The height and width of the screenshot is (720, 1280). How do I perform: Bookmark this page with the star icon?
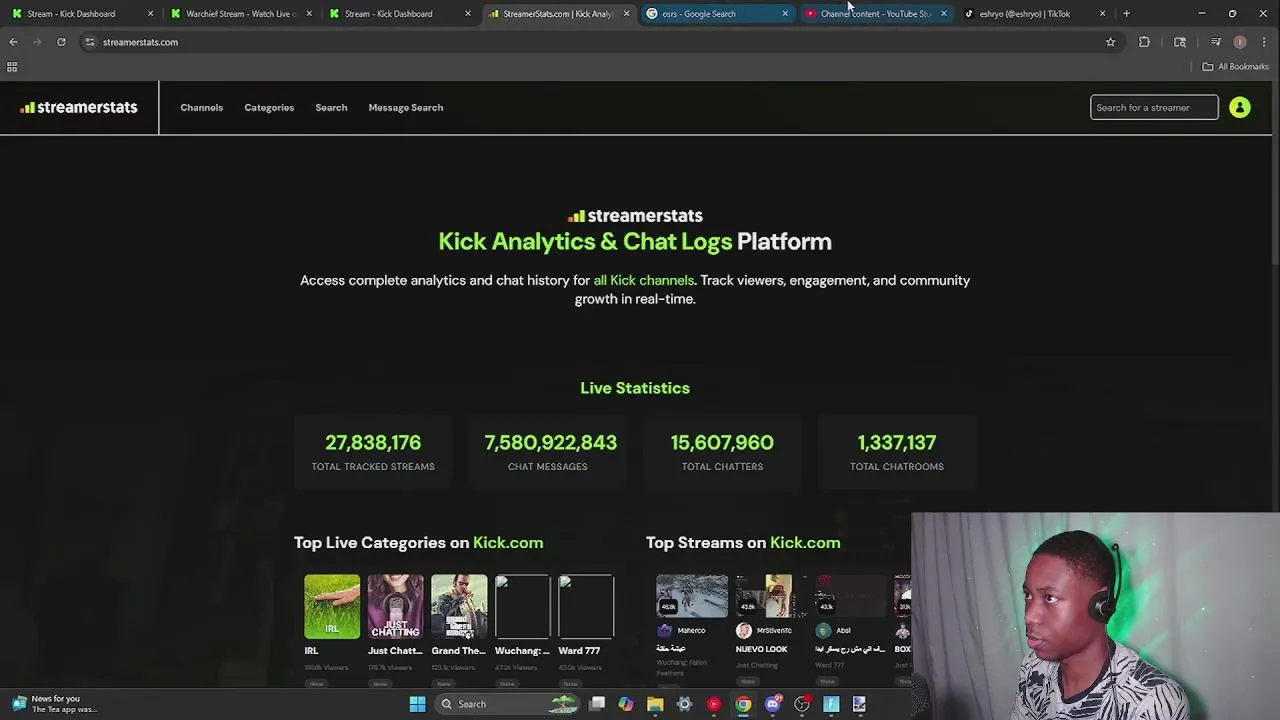1110,42
